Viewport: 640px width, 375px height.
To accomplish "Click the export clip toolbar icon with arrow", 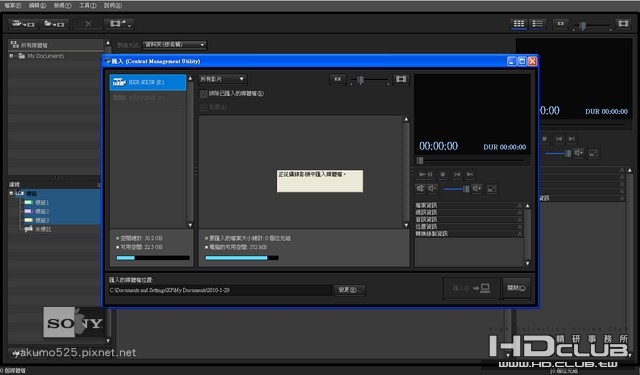I will (x=119, y=24).
